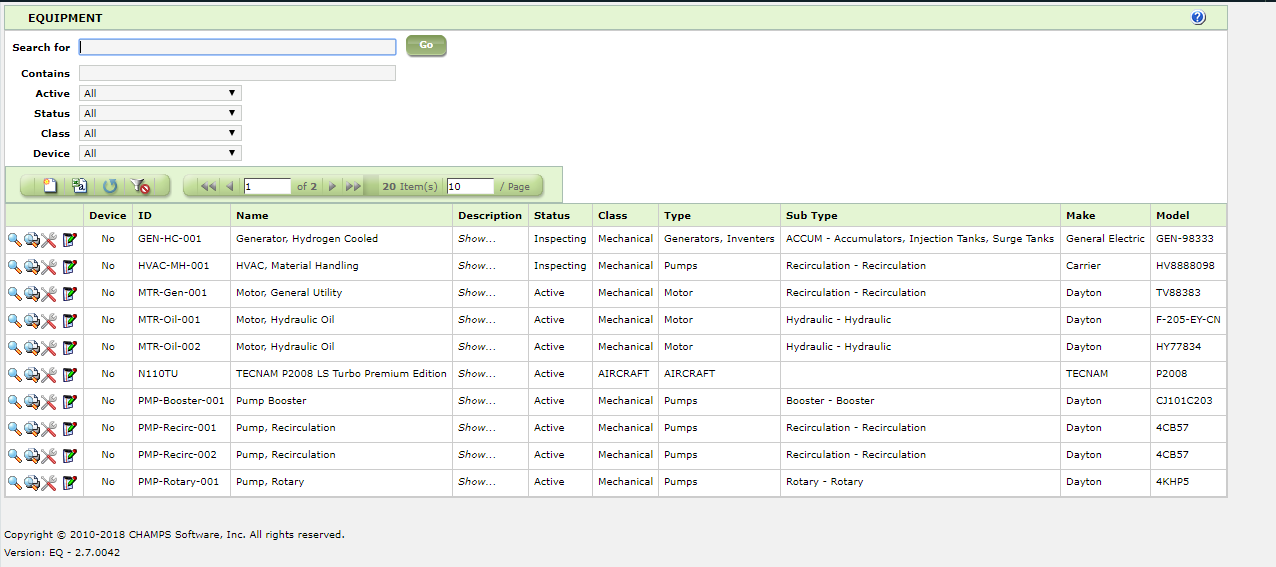This screenshot has width=1276, height=567.
Task: Go to the next page arrow
Action: pos(332,187)
